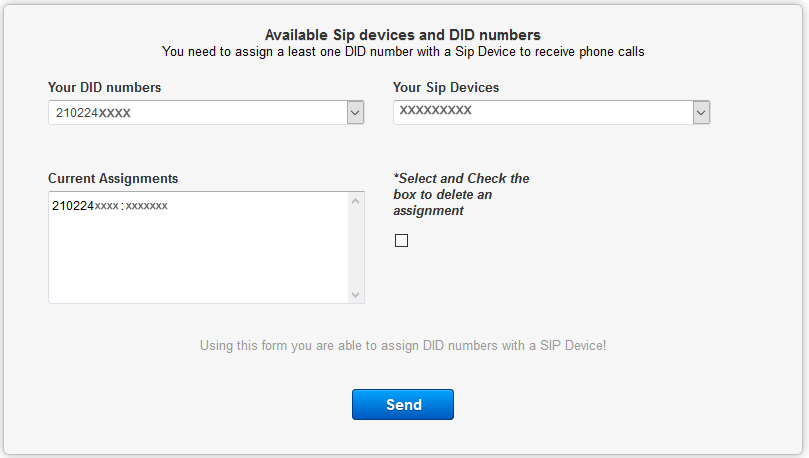Click the Sip Devices field showing XXXXXXXXX
Image resolution: width=809 pixels, height=458 pixels.
coord(541,112)
